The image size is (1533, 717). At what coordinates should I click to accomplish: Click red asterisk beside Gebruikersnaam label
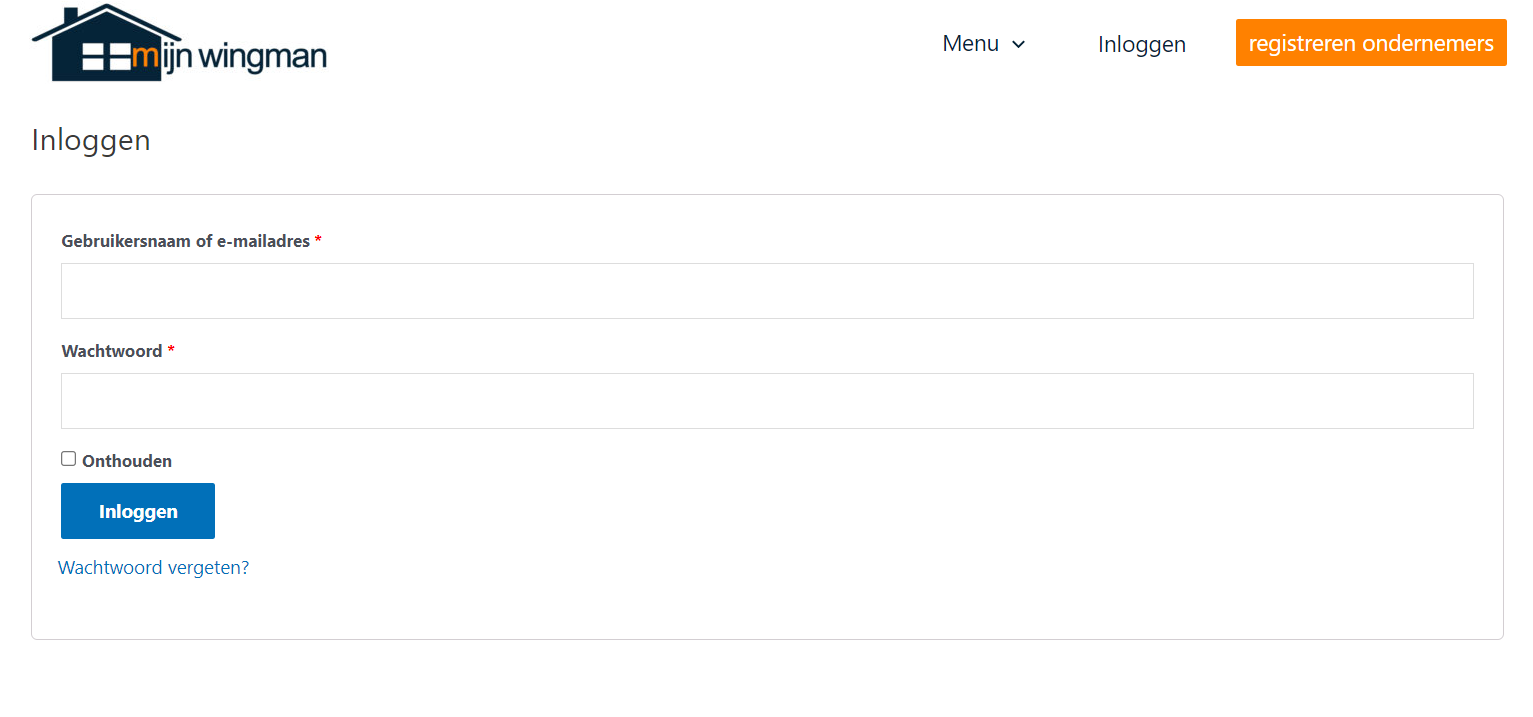[318, 241]
